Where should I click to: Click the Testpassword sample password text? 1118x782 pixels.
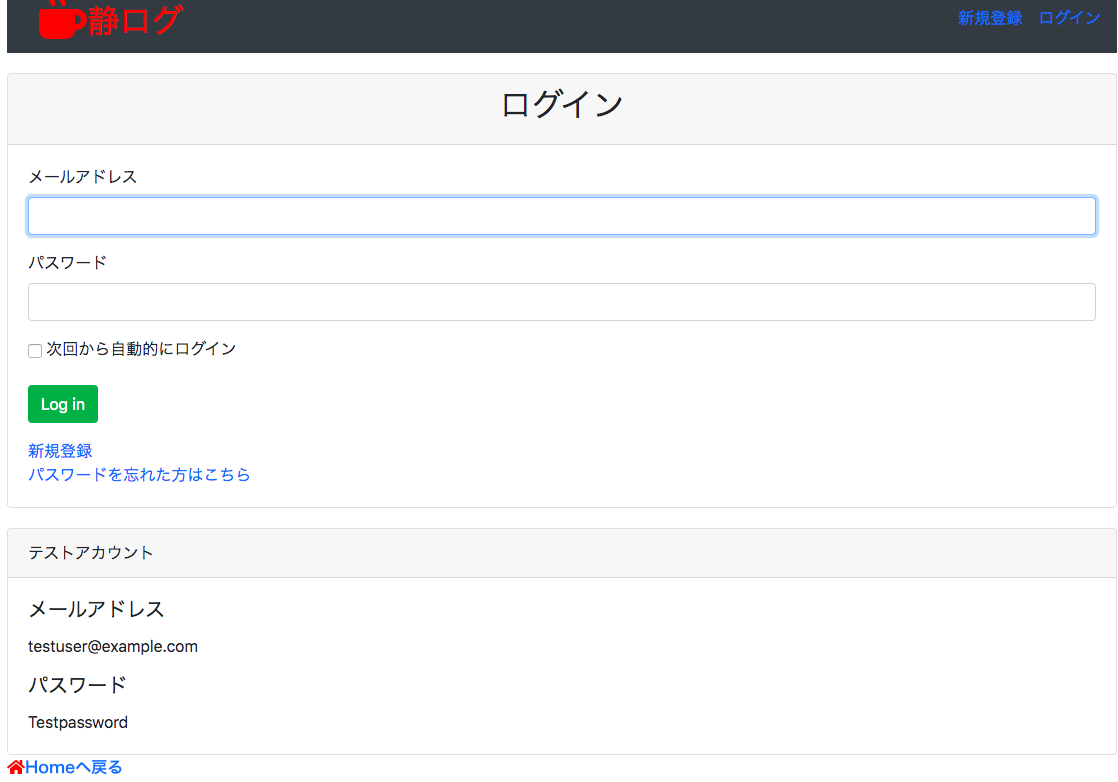click(78, 723)
